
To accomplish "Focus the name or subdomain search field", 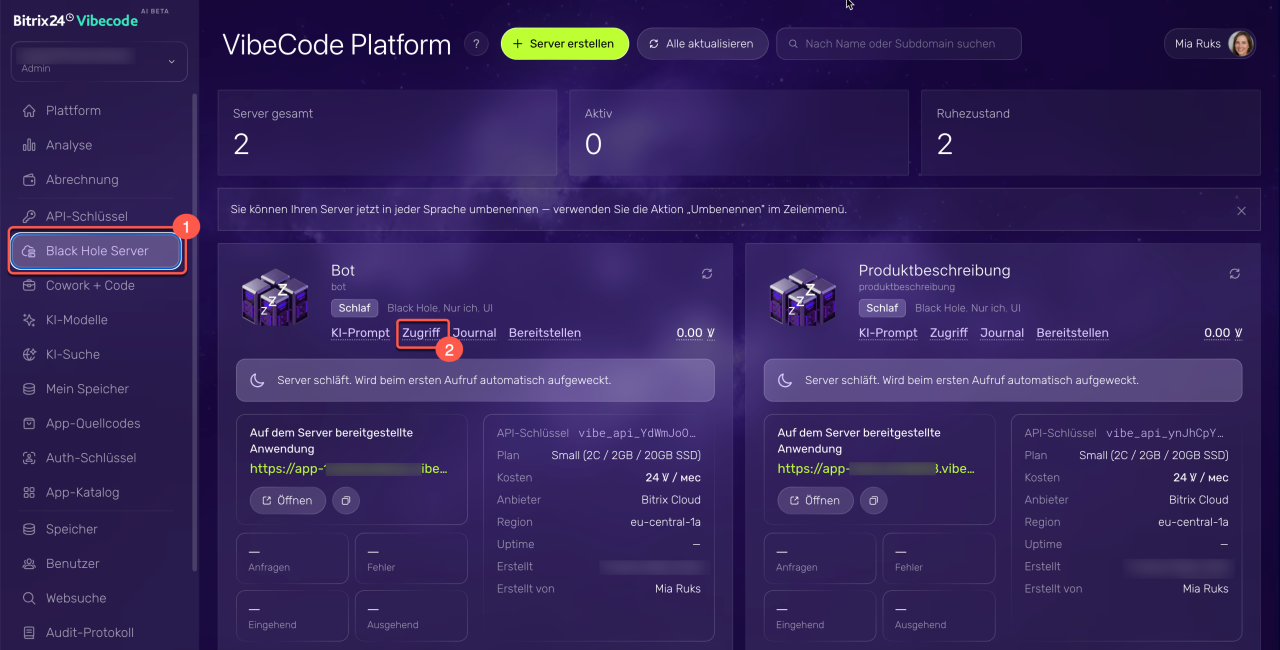I will [899, 44].
